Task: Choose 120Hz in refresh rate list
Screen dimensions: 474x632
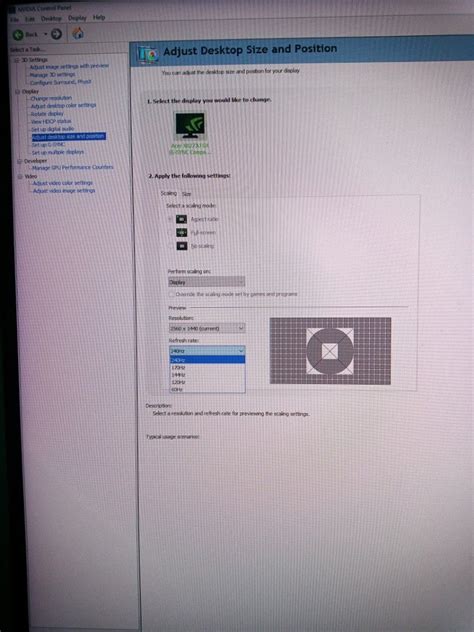Action: tap(207, 382)
